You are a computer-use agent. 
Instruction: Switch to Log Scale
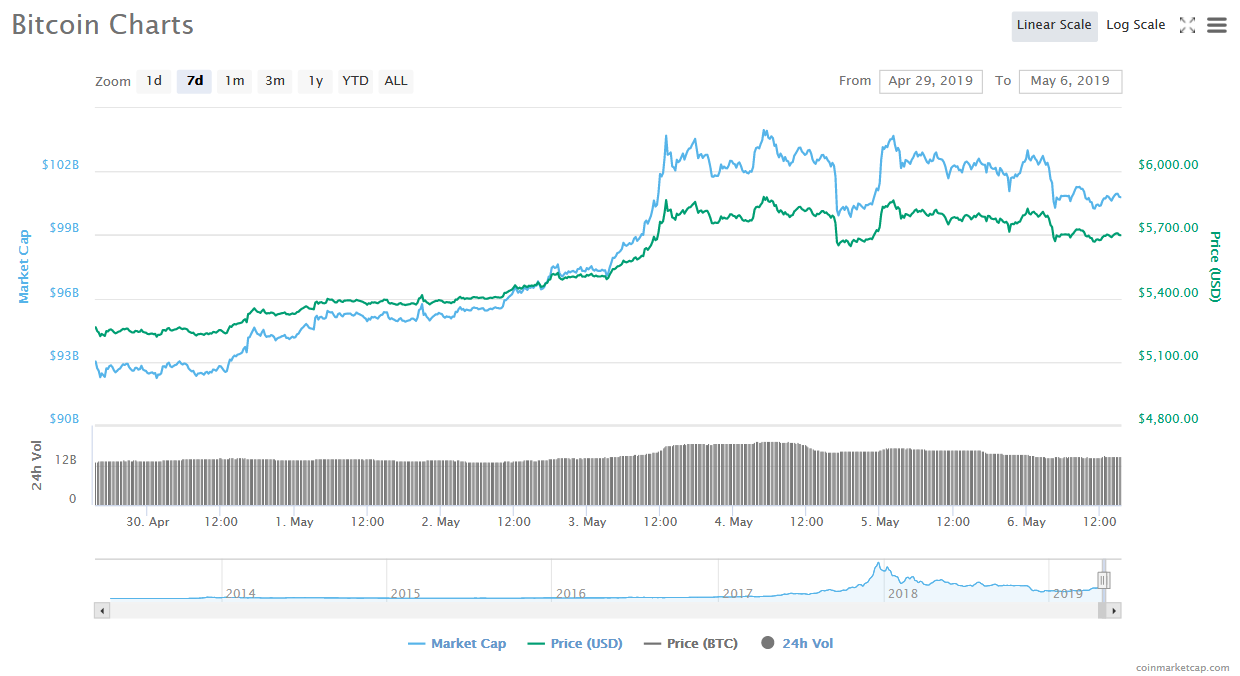[x=1136, y=26]
